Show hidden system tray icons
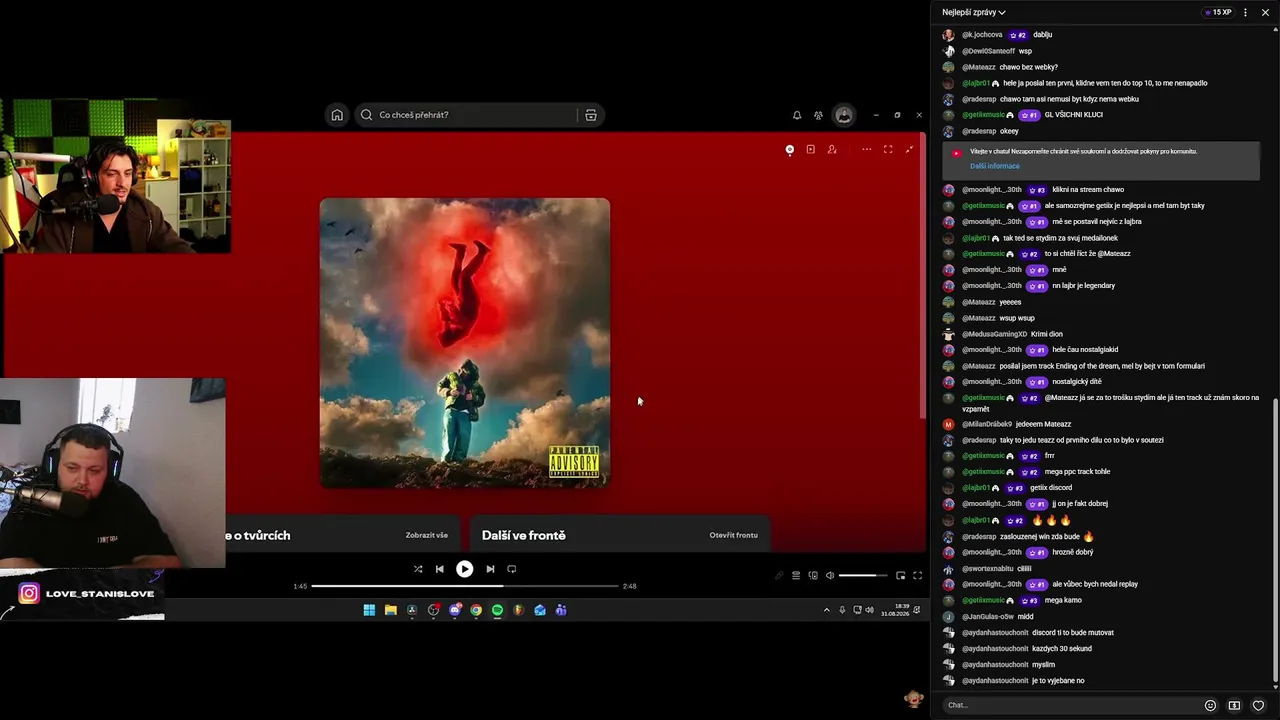The image size is (1280, 720). pos(826,610)
